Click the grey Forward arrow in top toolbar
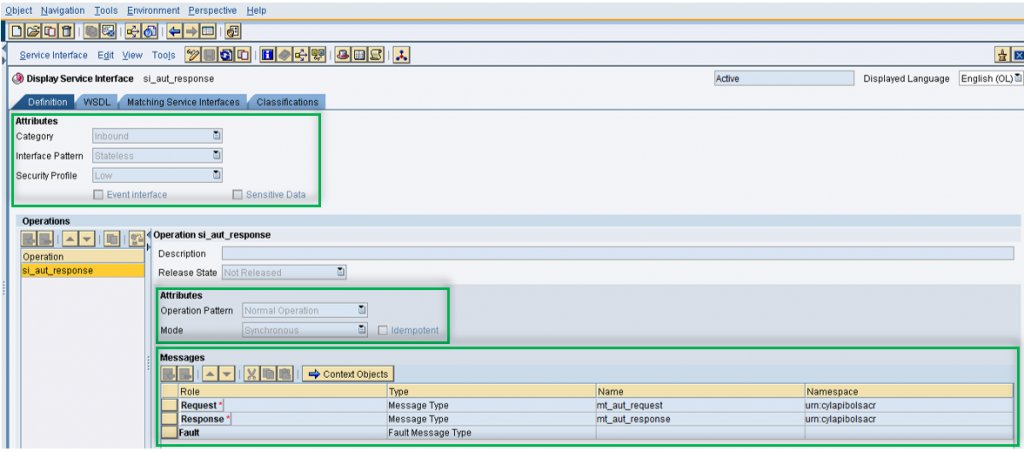Screen dimensions: 1024x452 point(191,31)
